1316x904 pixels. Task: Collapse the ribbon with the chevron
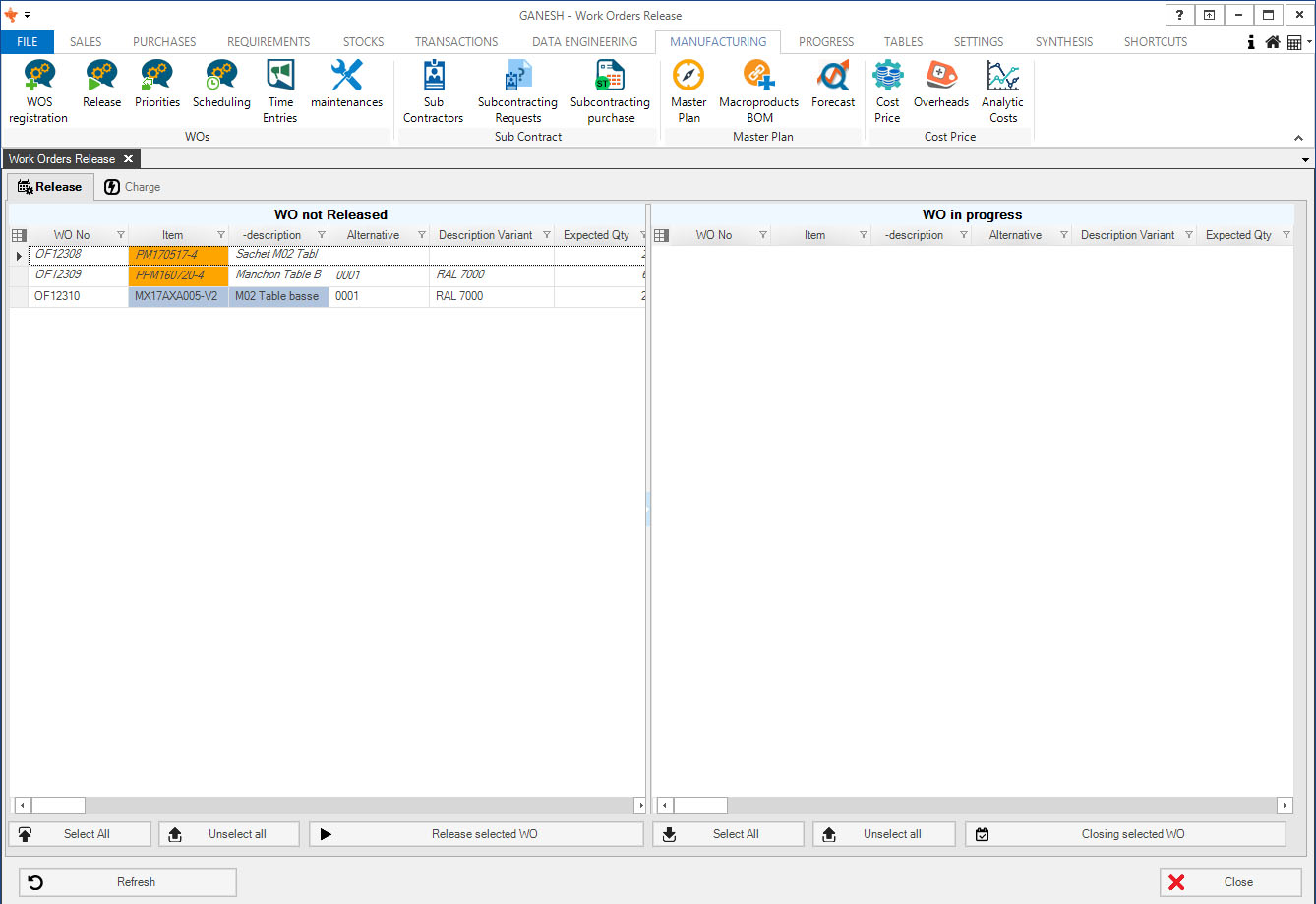pos(1298,138)
